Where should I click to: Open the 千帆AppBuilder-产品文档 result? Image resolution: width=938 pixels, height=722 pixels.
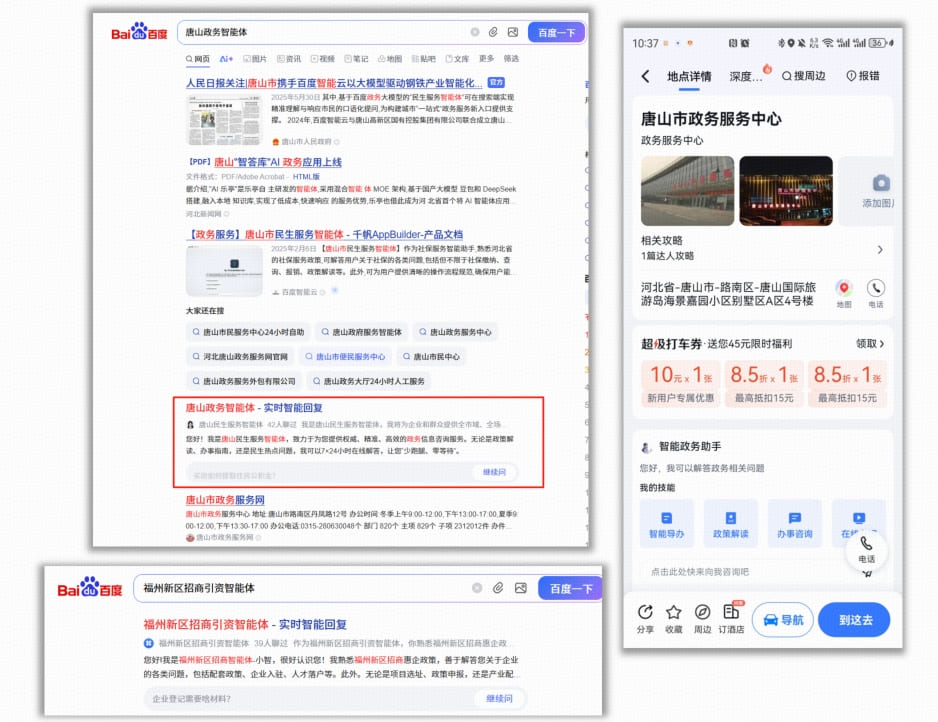click(324, 234)
